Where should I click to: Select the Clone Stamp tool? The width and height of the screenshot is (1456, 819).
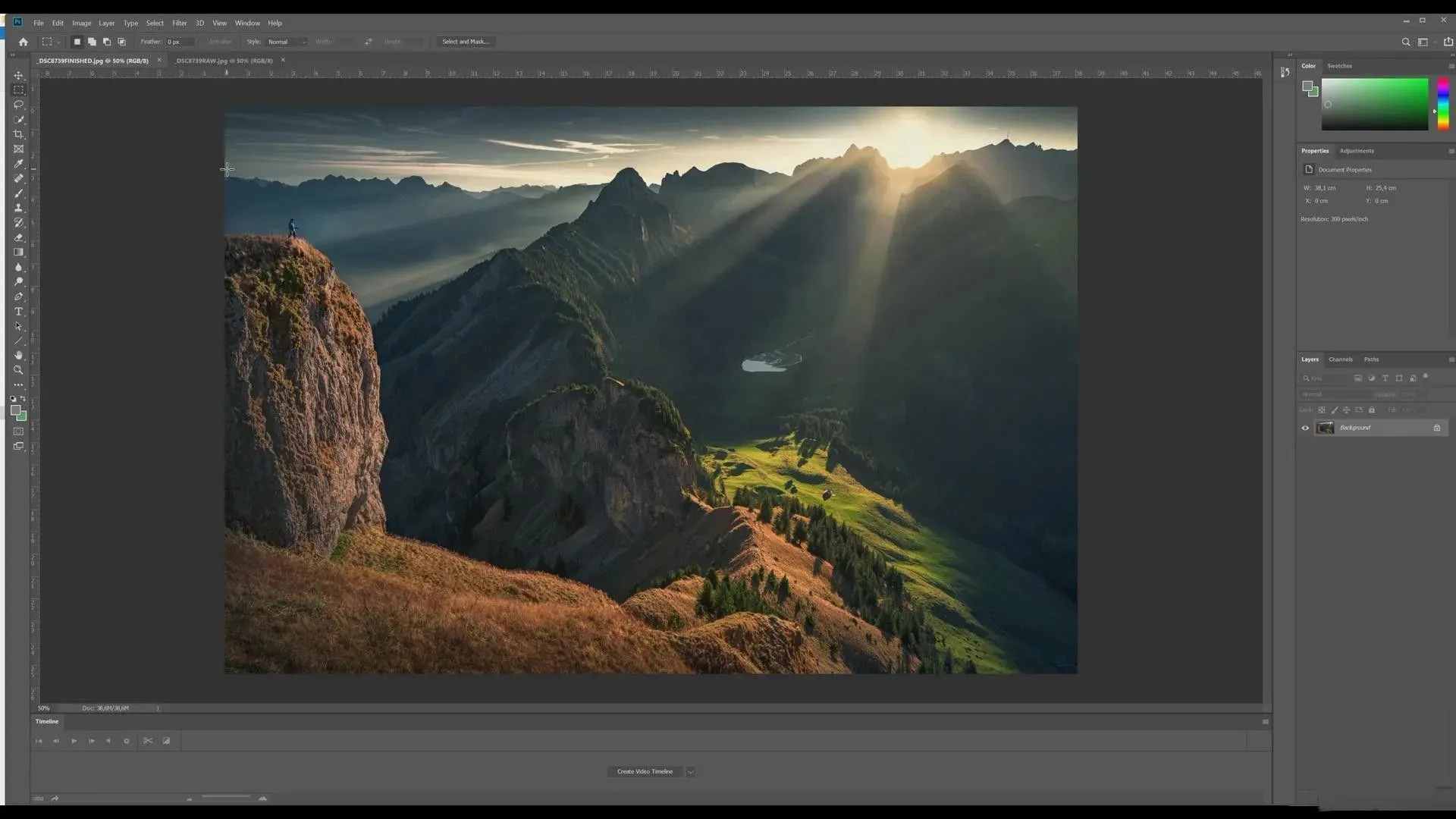click(18, 208)
